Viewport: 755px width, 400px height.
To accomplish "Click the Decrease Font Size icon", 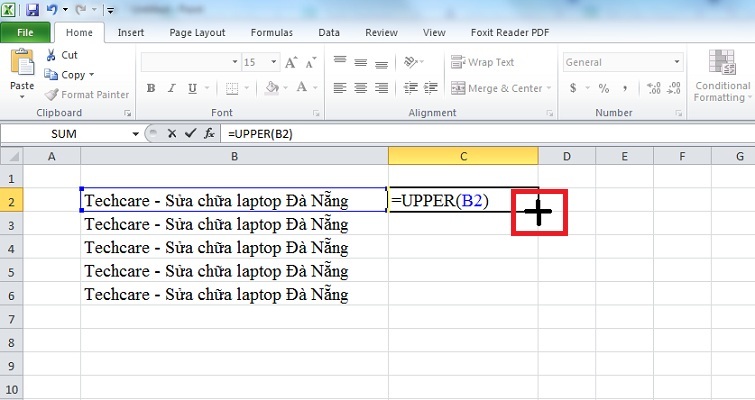I will [x=311, y=62].
